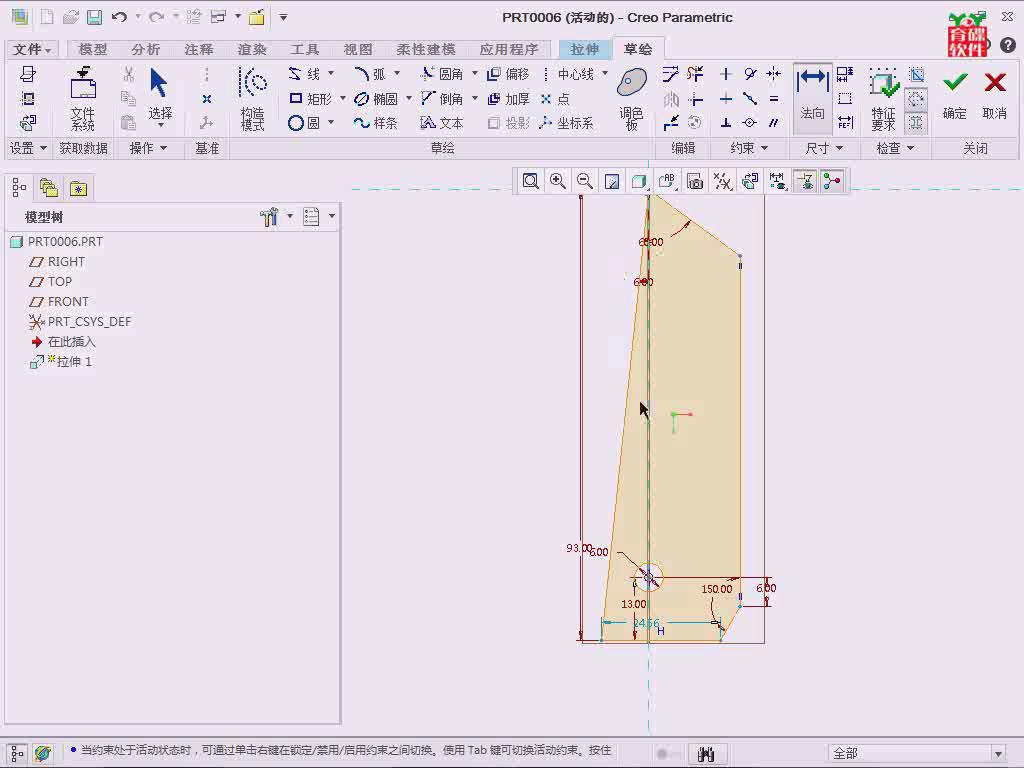Select the Circle sketch tool

click(304, 123)
